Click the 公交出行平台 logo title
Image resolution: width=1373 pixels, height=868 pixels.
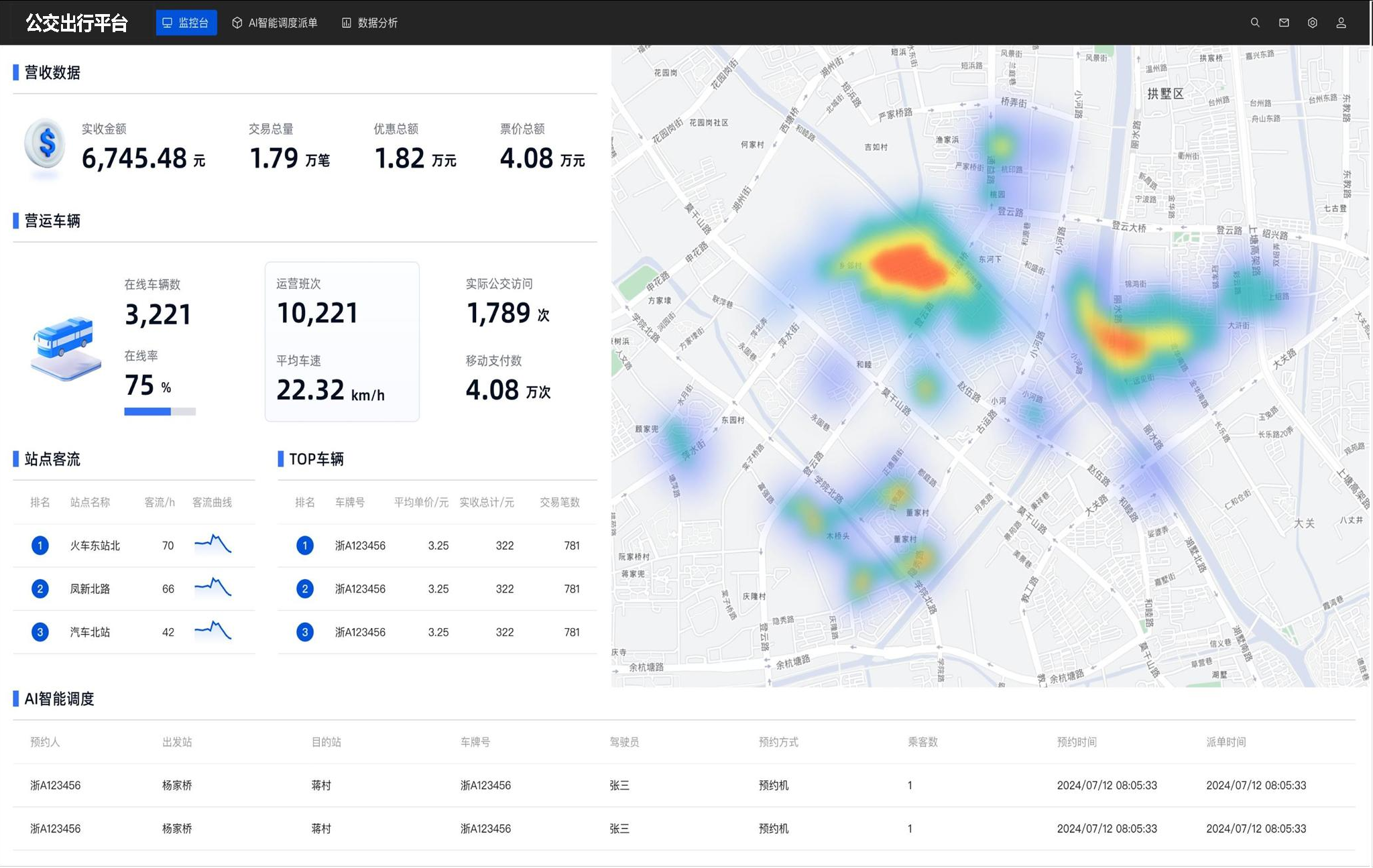point(76,23)
